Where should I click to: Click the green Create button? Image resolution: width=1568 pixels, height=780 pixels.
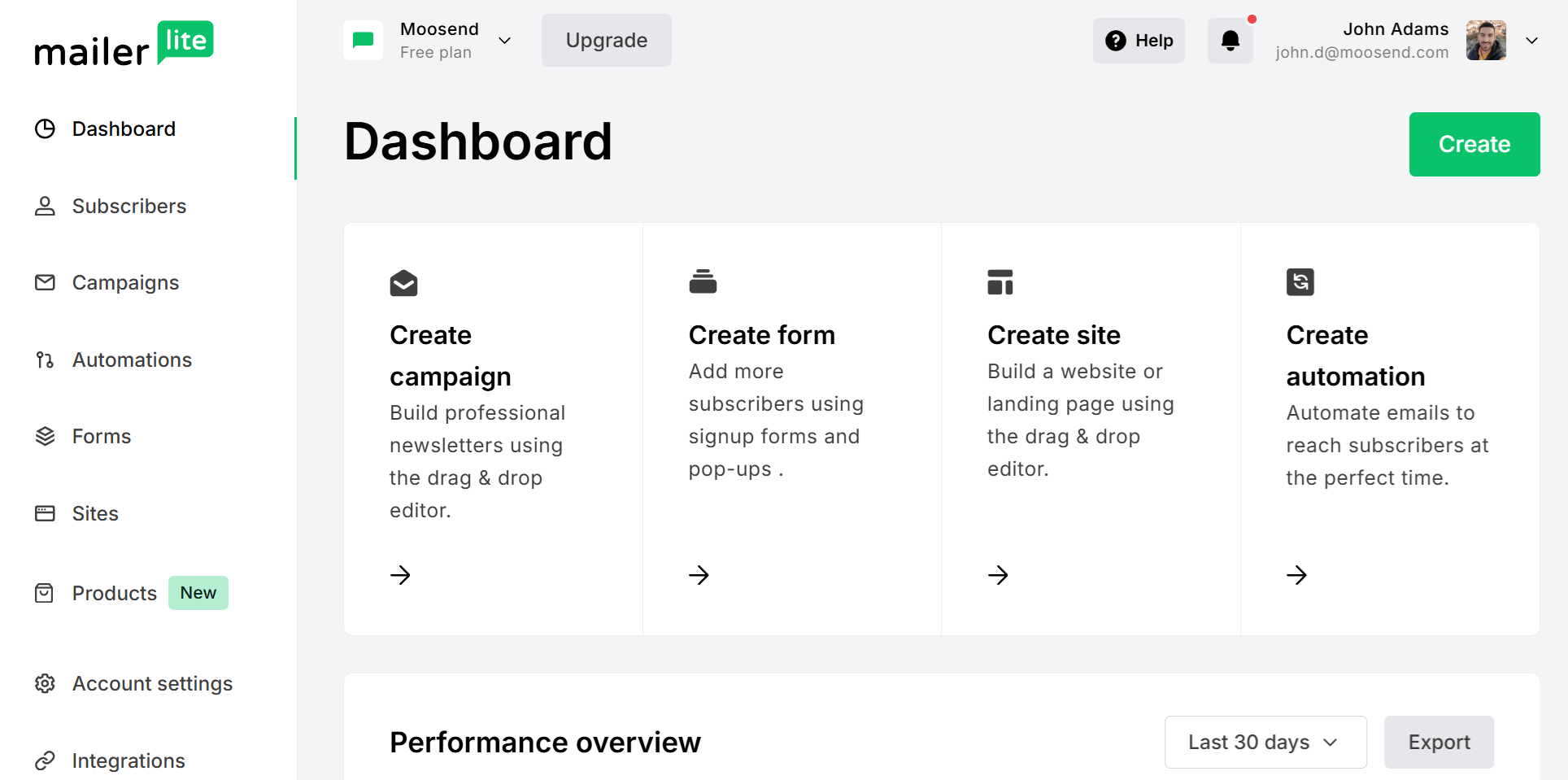click(x=1474, y=144)
